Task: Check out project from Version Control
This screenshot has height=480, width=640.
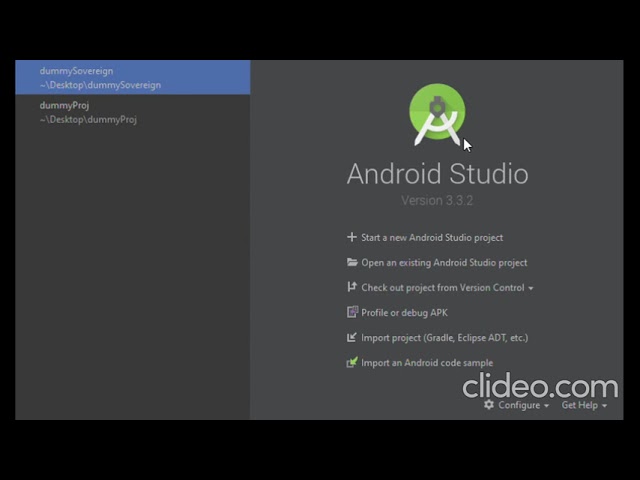Action: (x=442, y=288)
